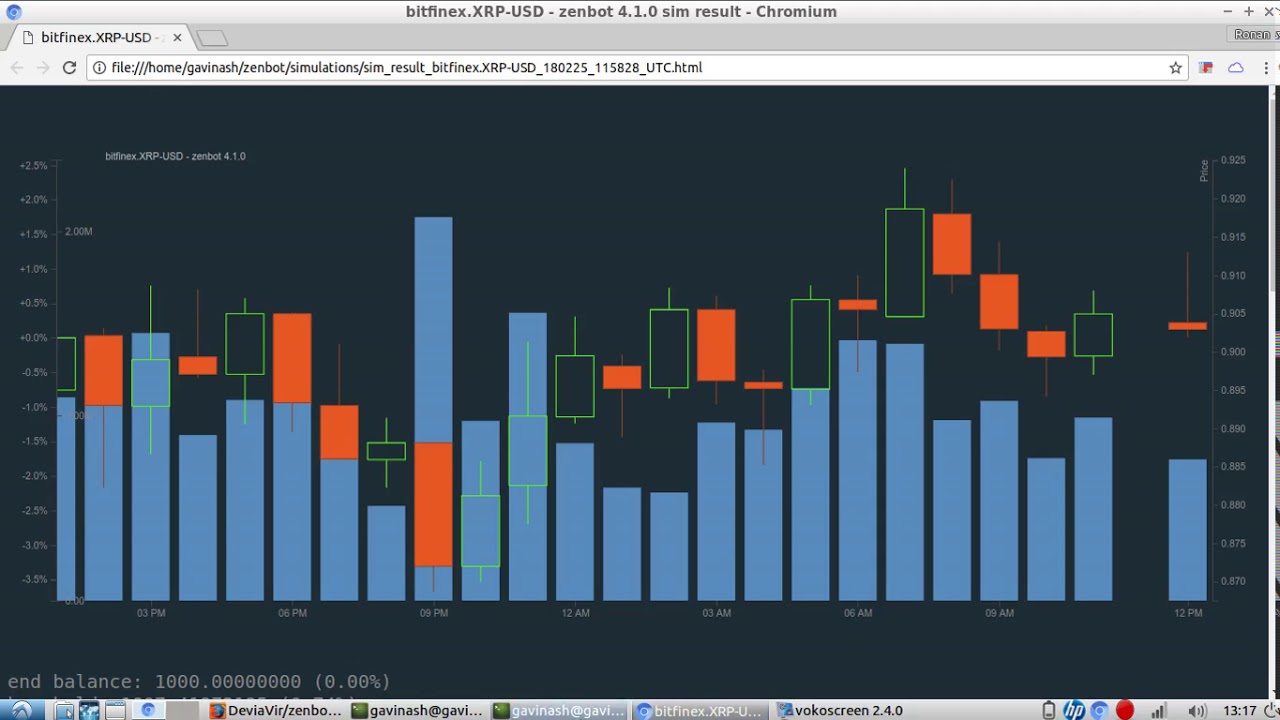Click the tallest green candle after 06 AM

[904, 263]
